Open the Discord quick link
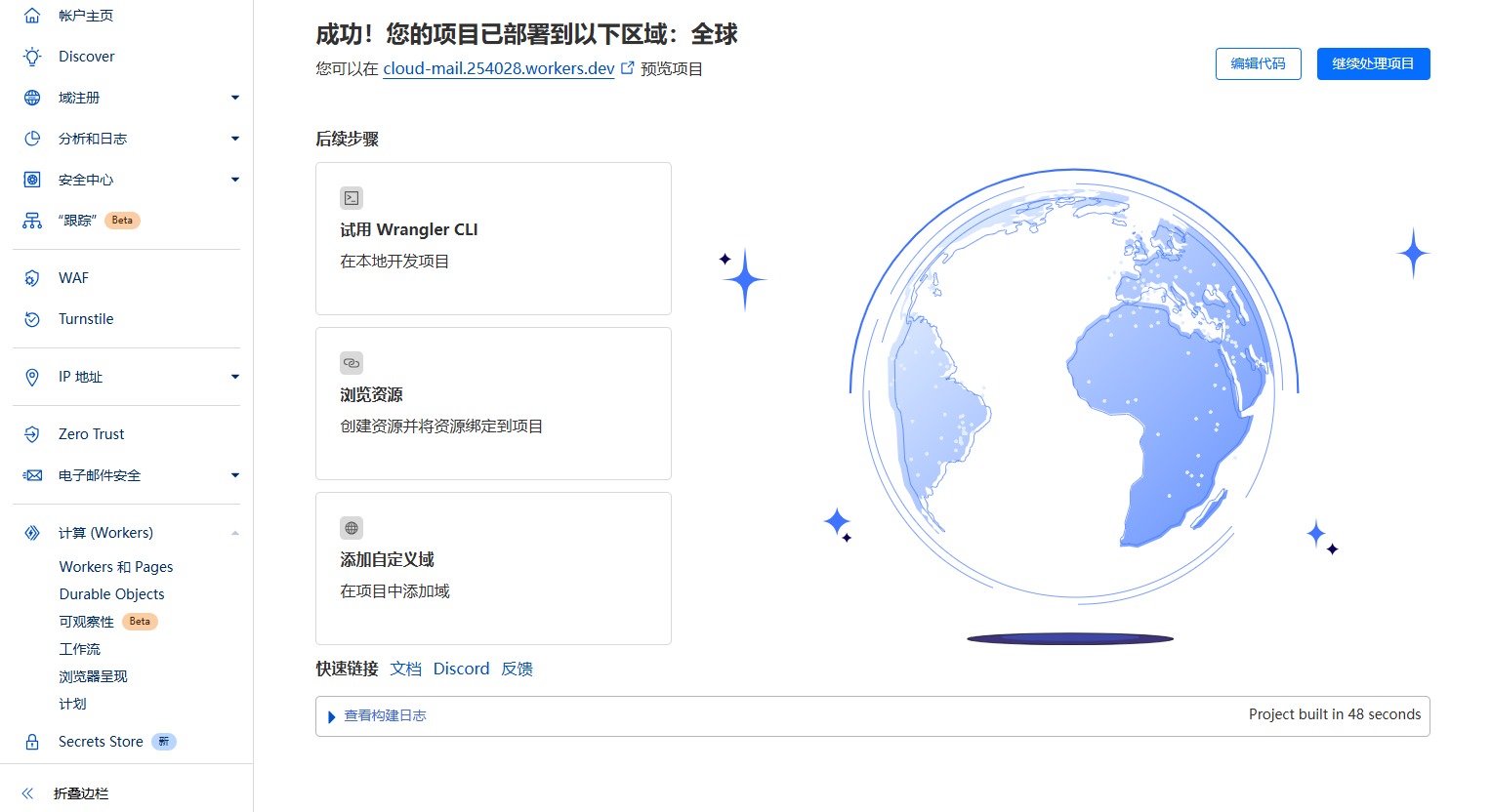Screen dimensions: 1492x812 [461, 669]
